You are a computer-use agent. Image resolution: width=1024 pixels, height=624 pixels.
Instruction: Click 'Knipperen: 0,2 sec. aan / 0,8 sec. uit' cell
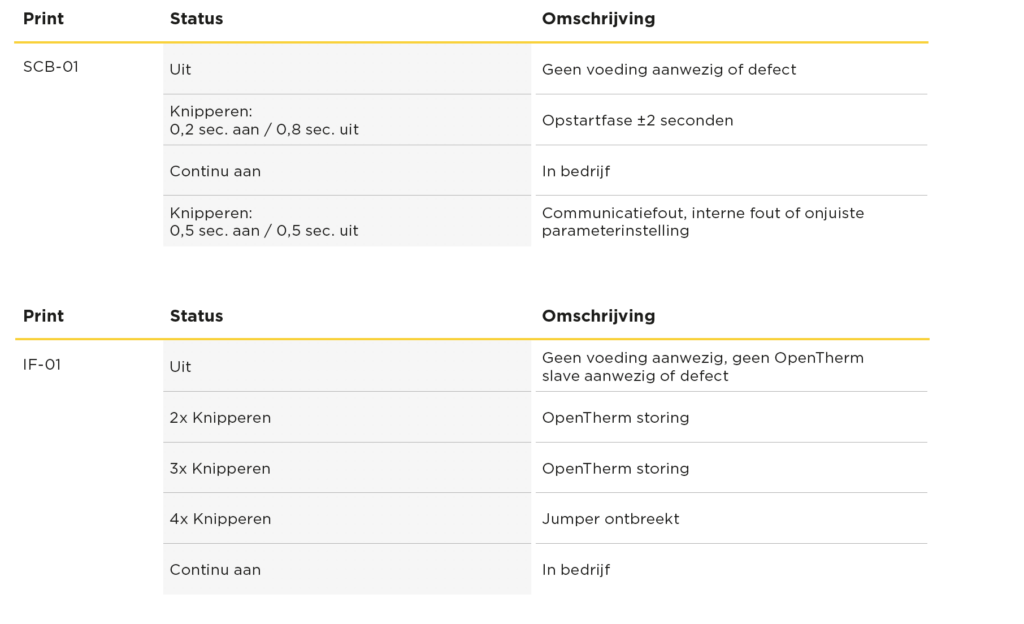(347, 120)
